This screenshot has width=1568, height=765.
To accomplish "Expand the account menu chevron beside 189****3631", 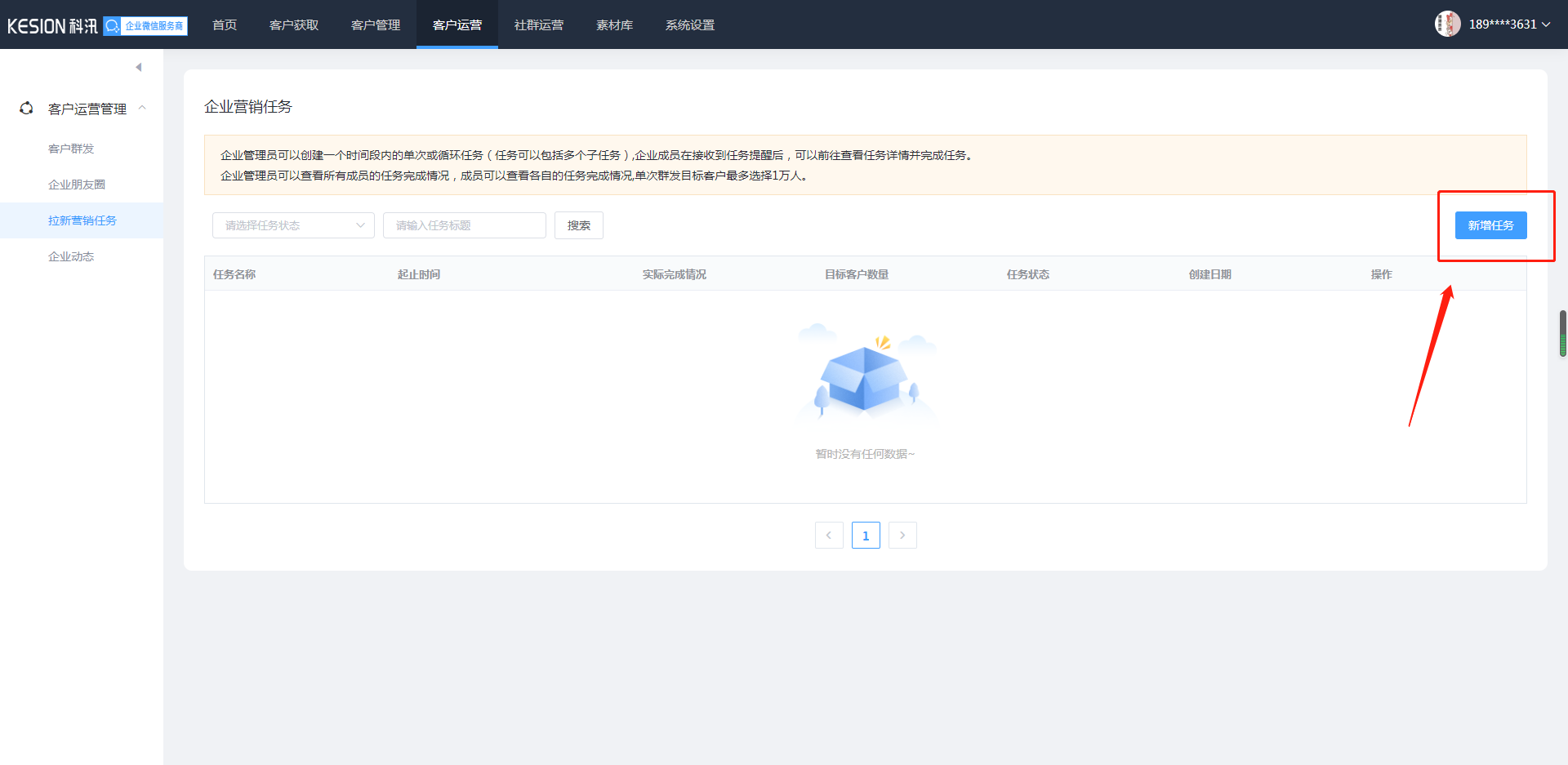I will click(x=1546, y=24).
